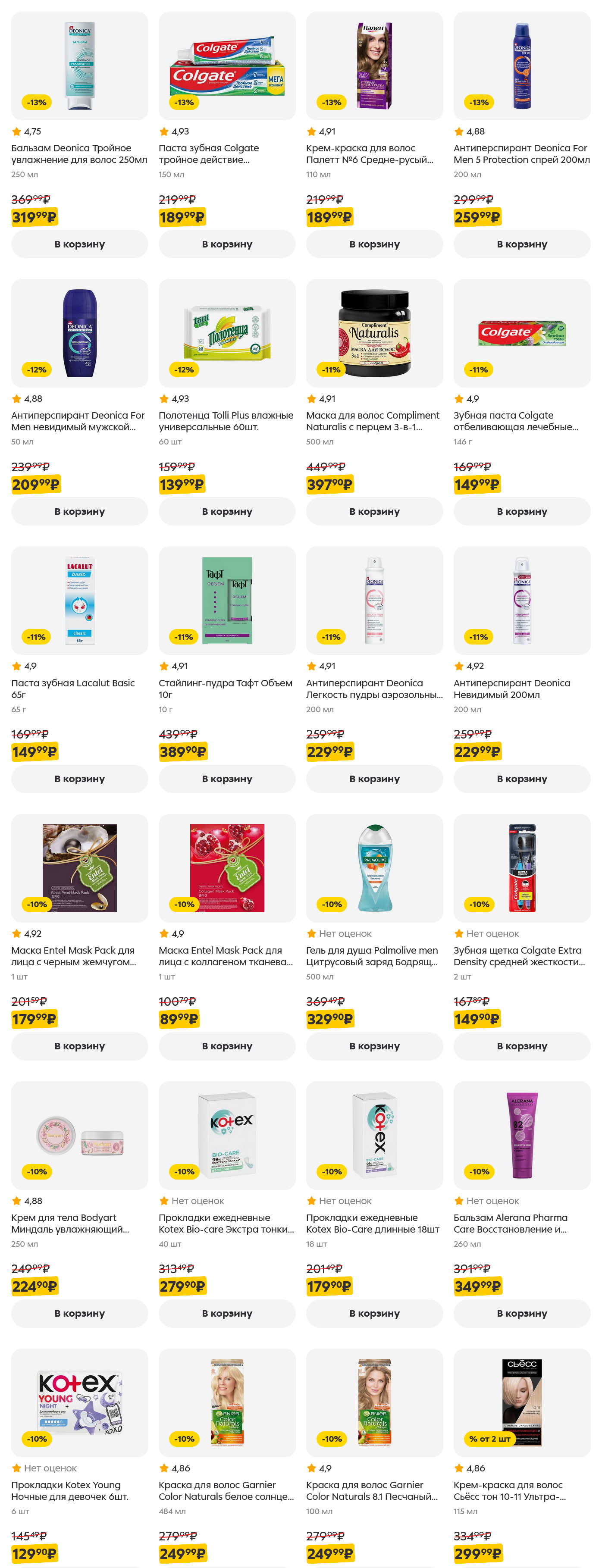Viewport: 602px width, 1568px height.
Task: Open the Compliment Naturalis hair mask image
Action: pyautogui.click(x=374, y=333)
